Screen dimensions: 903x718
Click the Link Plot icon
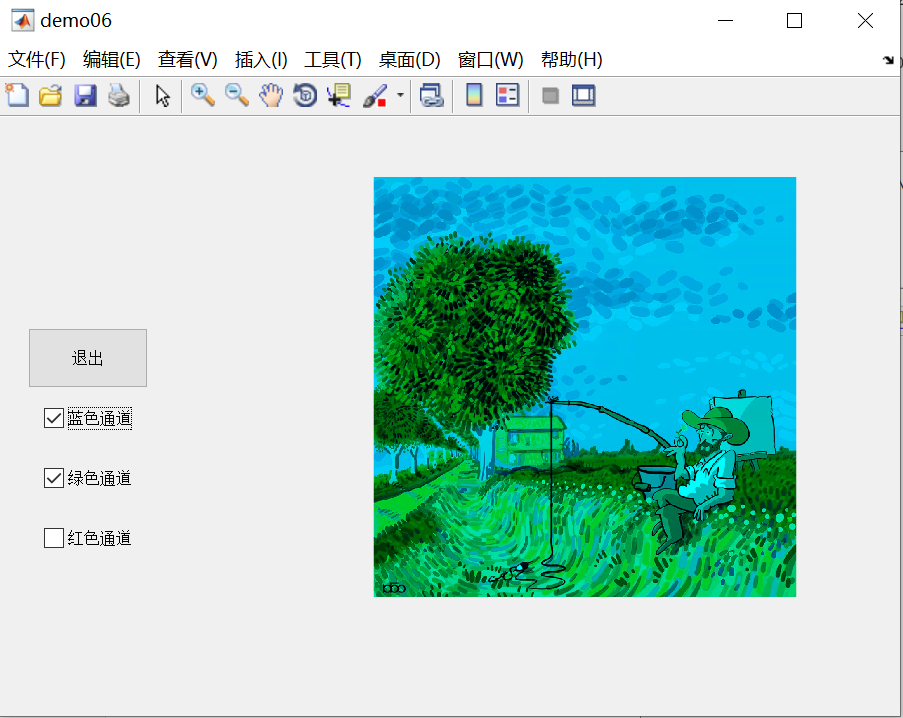click(x=431, y=95)
